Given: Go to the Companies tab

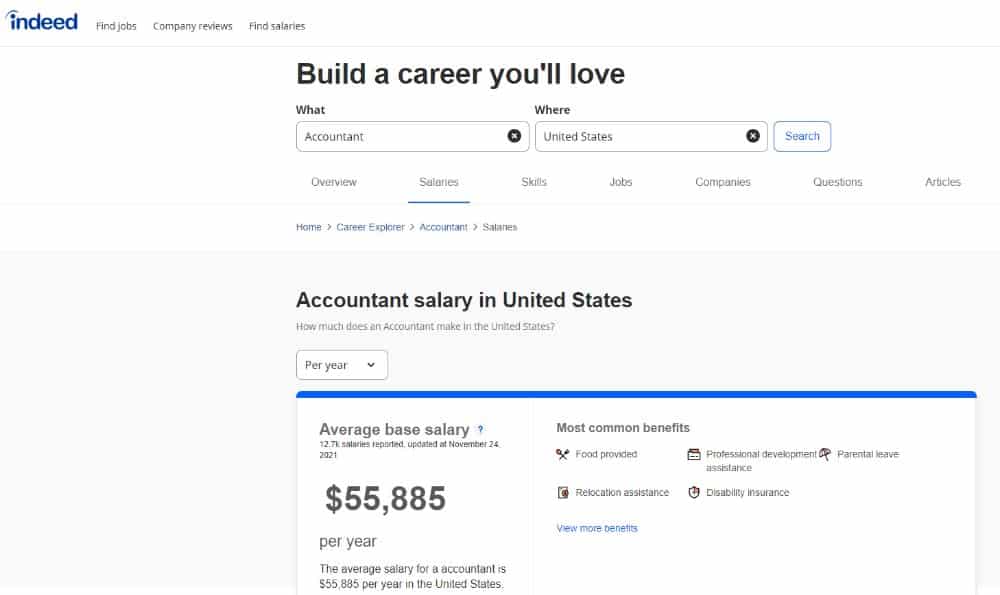Looking at the screenshot, I should (x=723, y=182).
